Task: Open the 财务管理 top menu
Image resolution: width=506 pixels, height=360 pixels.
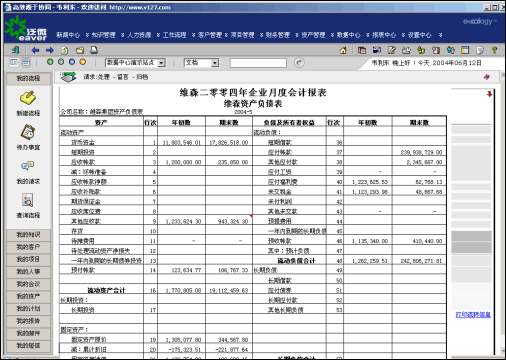Action: pyautogui.click(x=278, y=35)
